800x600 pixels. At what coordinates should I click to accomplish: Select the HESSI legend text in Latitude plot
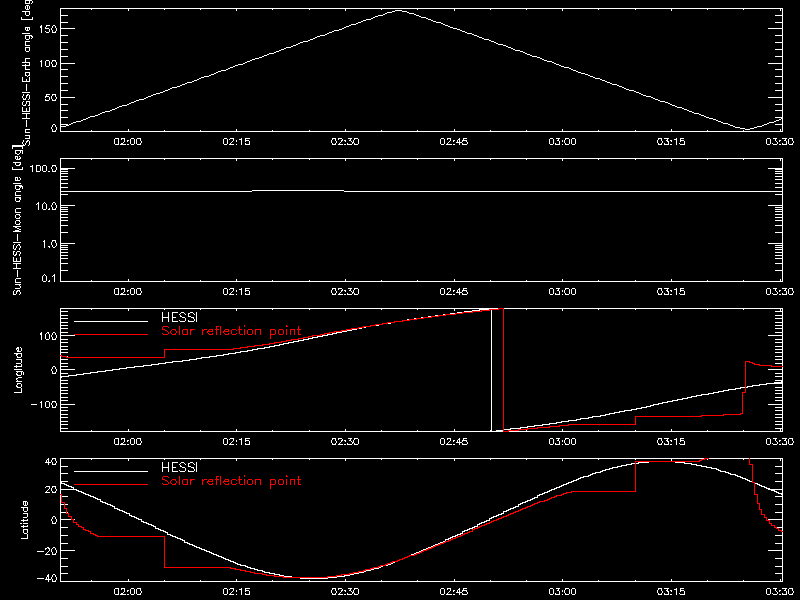pyautogui.click(x=179, y=467)
